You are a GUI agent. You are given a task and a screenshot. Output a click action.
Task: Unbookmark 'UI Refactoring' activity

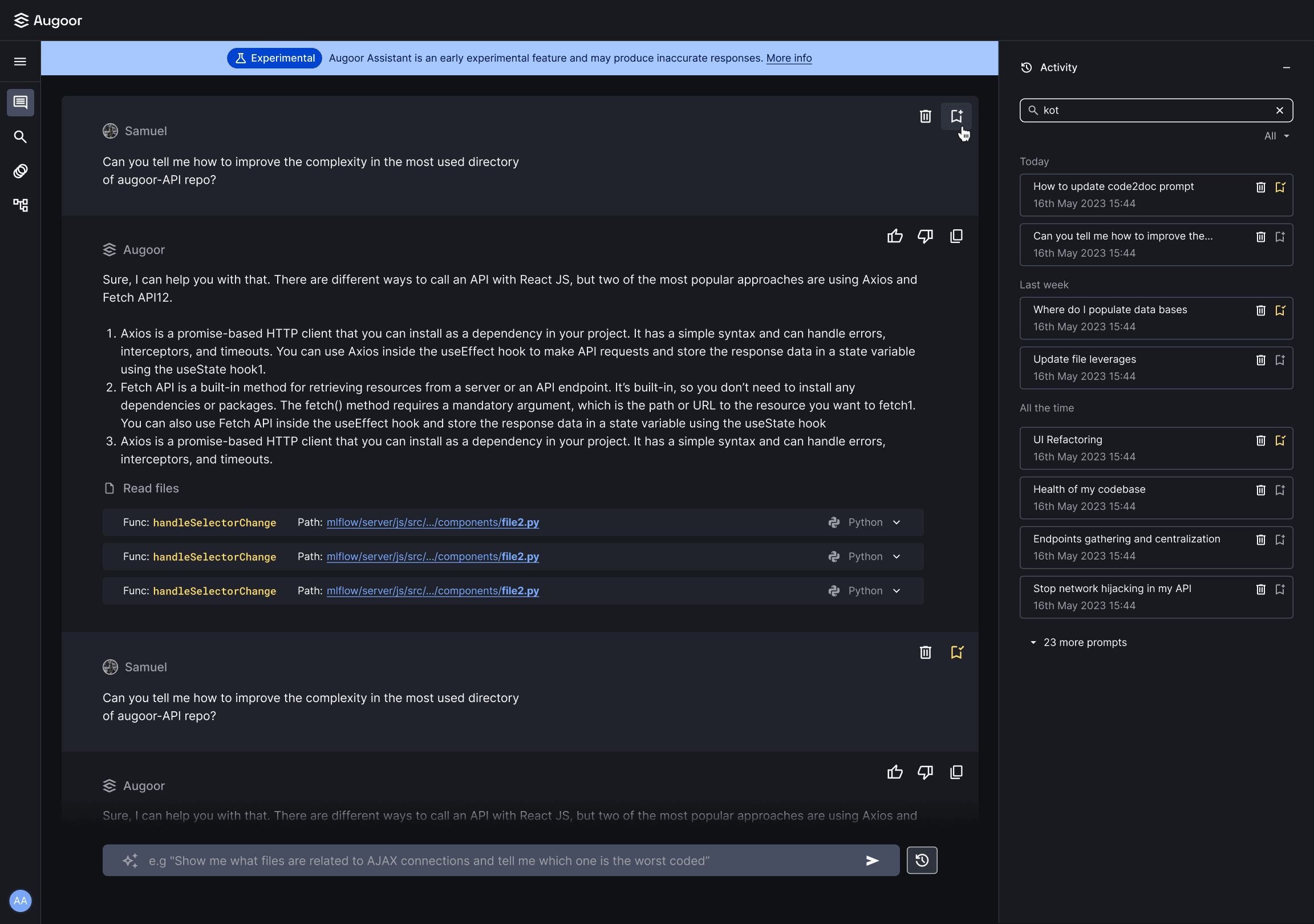pyautogui.click(x=1280, y=440)
